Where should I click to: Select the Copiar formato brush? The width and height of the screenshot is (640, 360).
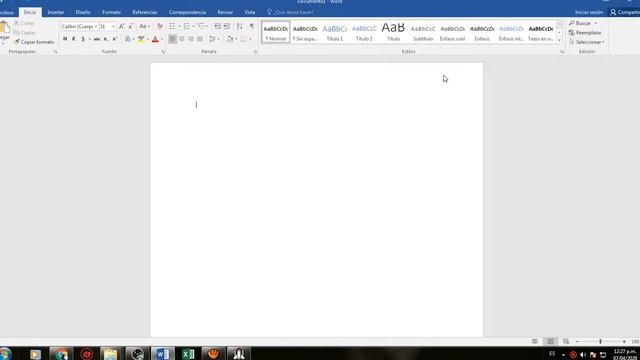[34, 42]
